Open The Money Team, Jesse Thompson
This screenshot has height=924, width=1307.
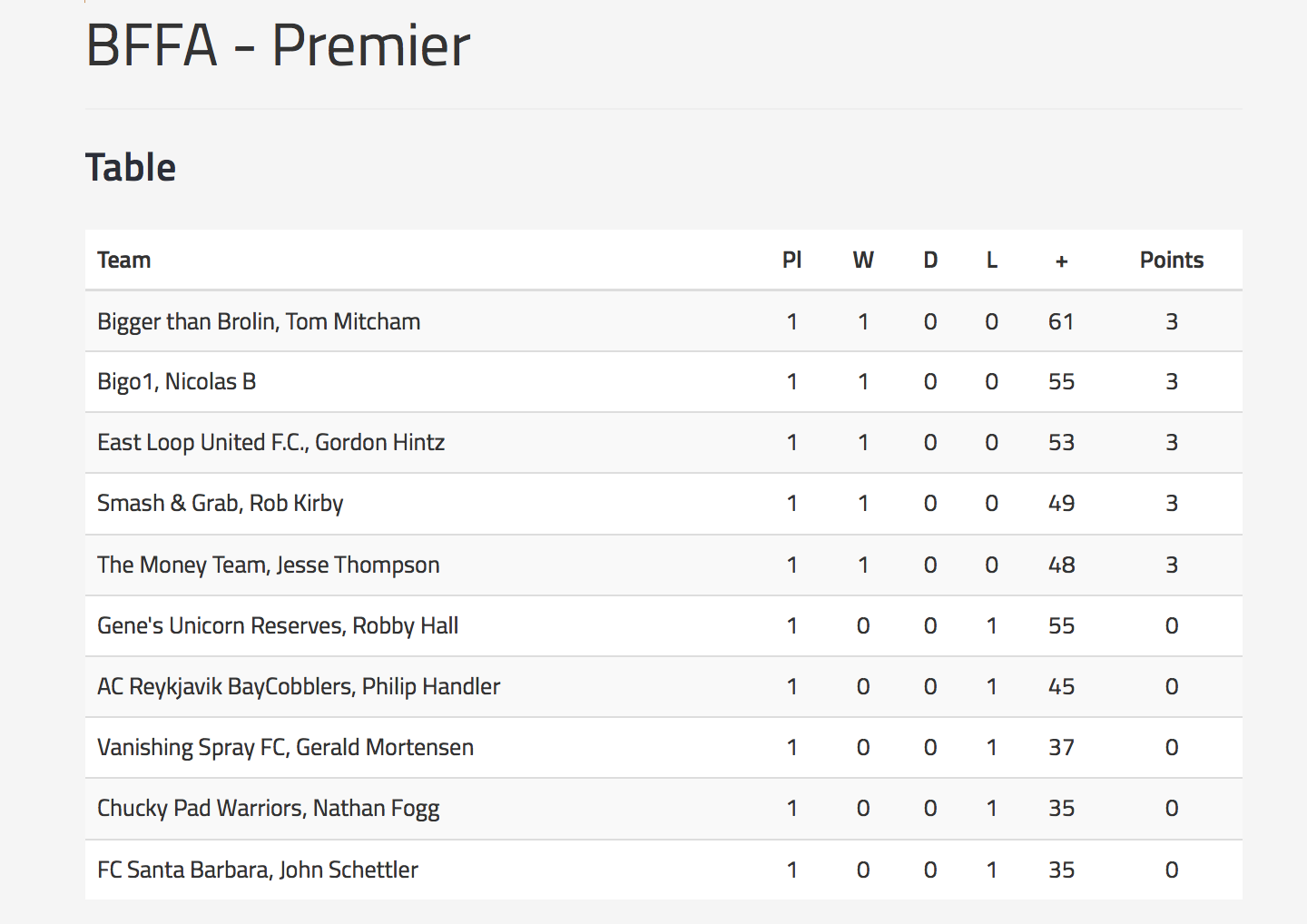pyautogui.click(x=268, y=565)
